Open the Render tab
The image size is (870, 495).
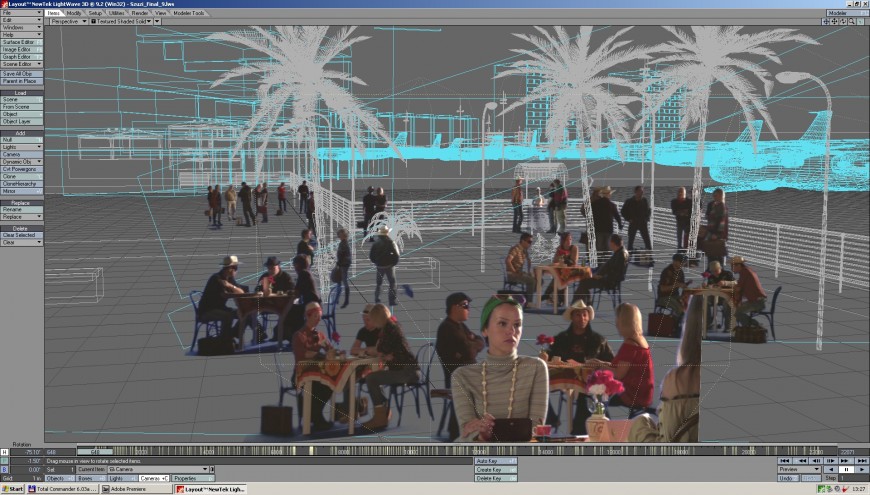click(139, 13)
